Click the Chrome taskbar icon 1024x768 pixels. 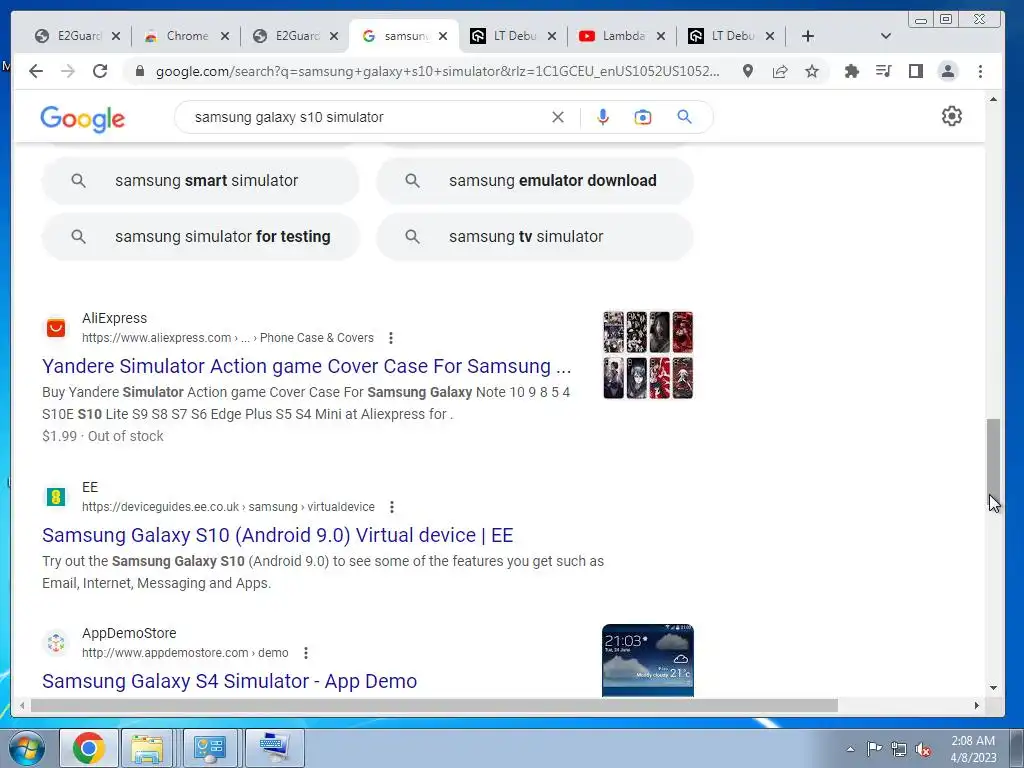point(89,748)
